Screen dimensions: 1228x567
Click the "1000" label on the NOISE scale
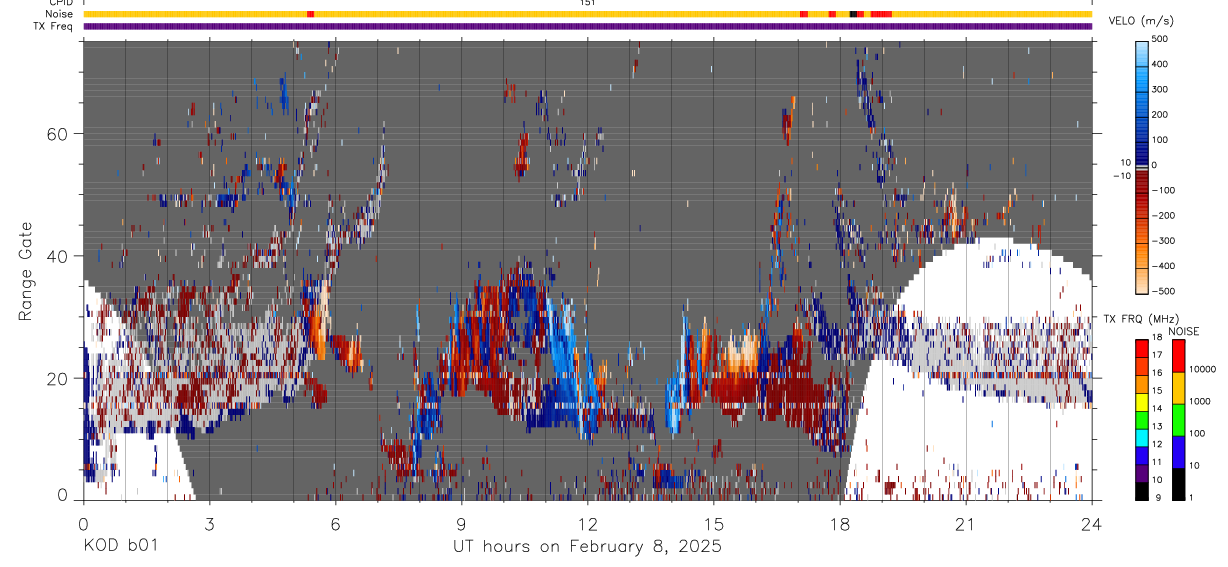pyautogui.click(x=1200, y=401)
